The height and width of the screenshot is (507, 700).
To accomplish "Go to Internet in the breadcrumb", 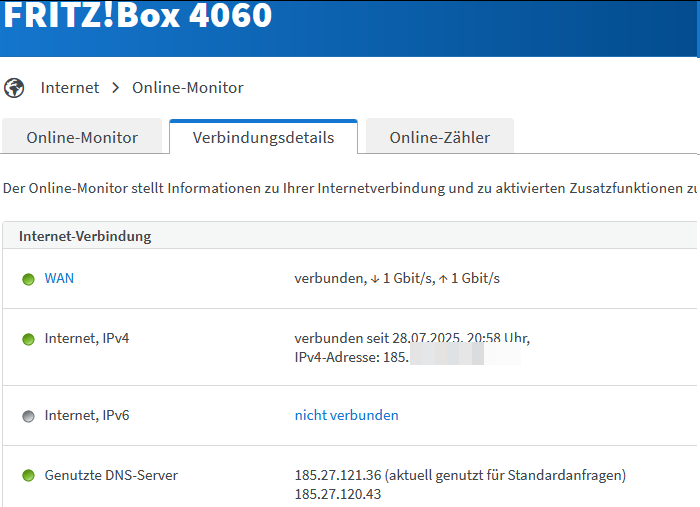I will click(70, 88).
